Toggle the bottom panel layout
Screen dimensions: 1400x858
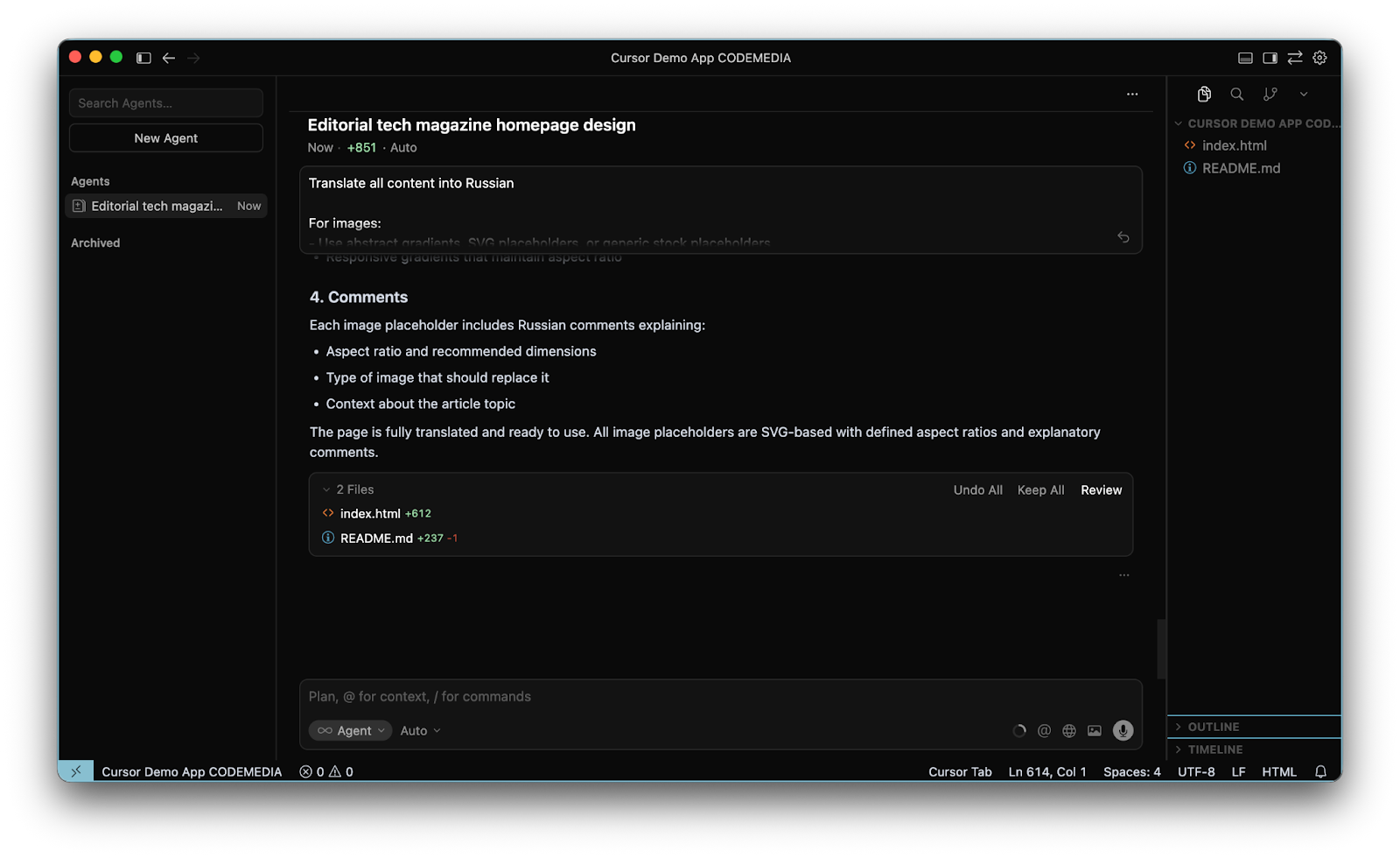tap(1245, 58)
